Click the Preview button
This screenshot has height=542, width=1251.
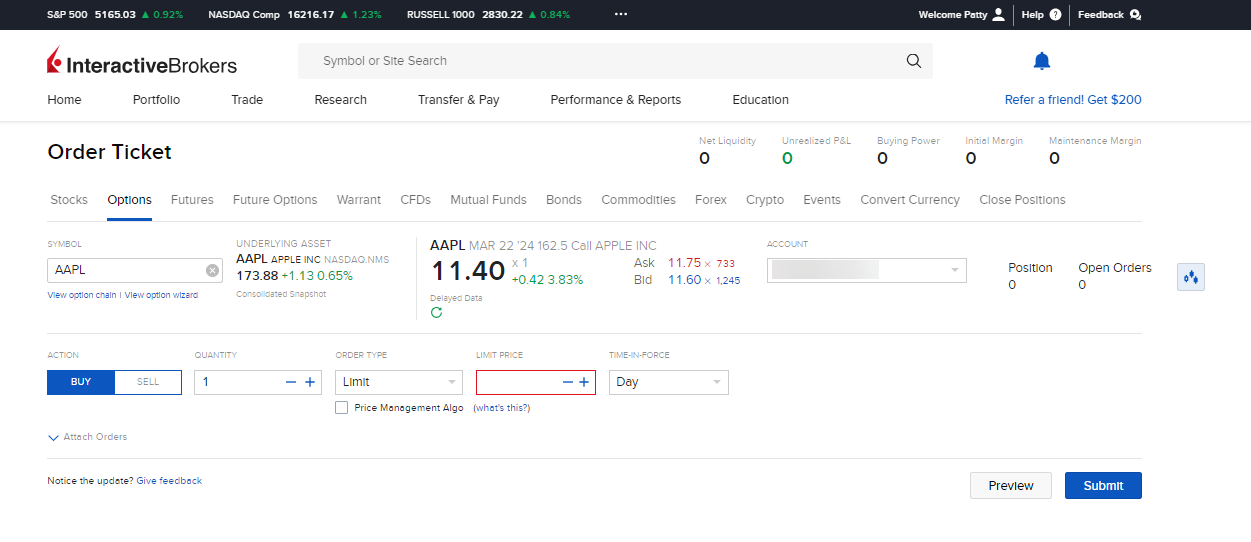pyautogui.click(x=1011, y=485)
